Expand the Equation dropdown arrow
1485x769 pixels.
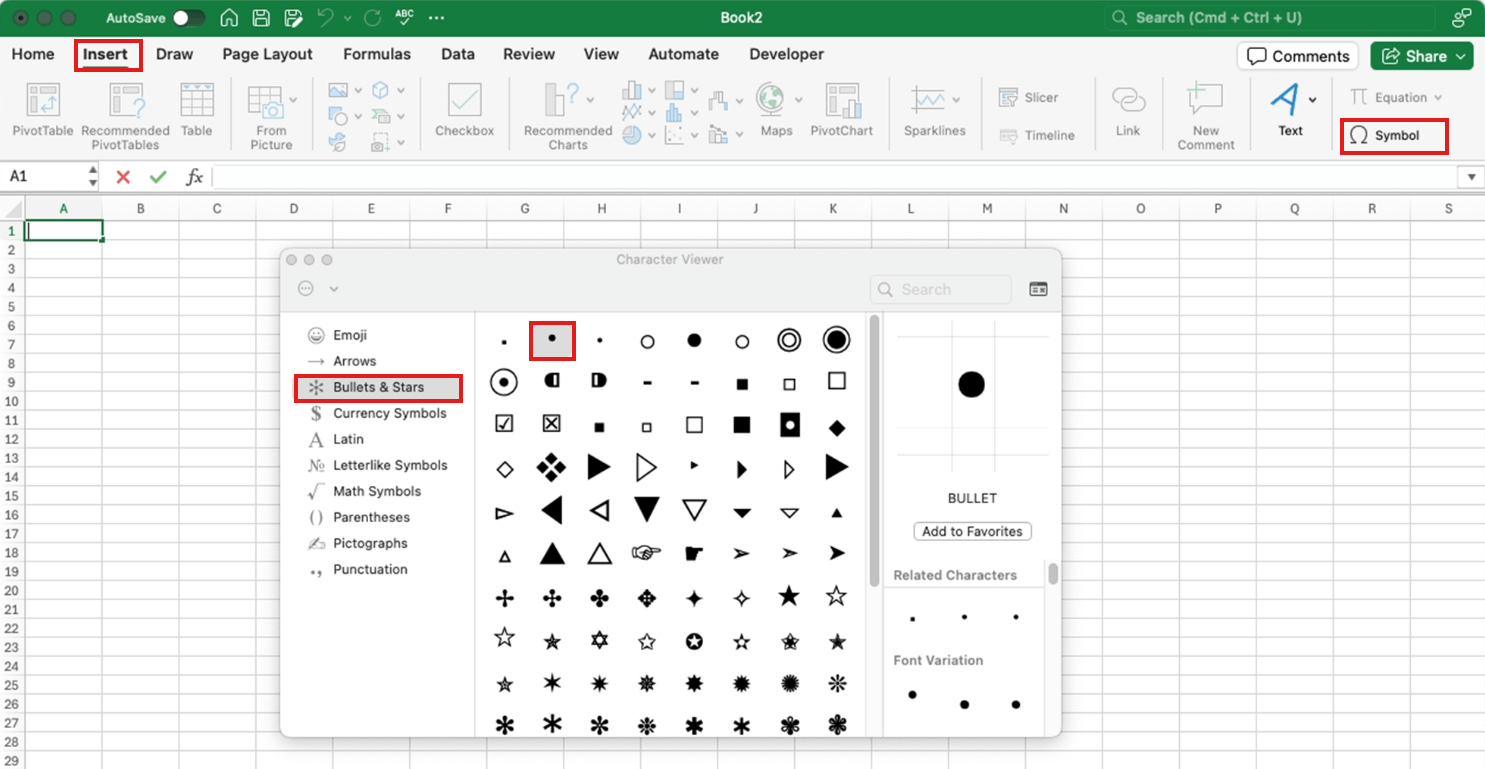pyautogui.click(x=1438, y=98)
